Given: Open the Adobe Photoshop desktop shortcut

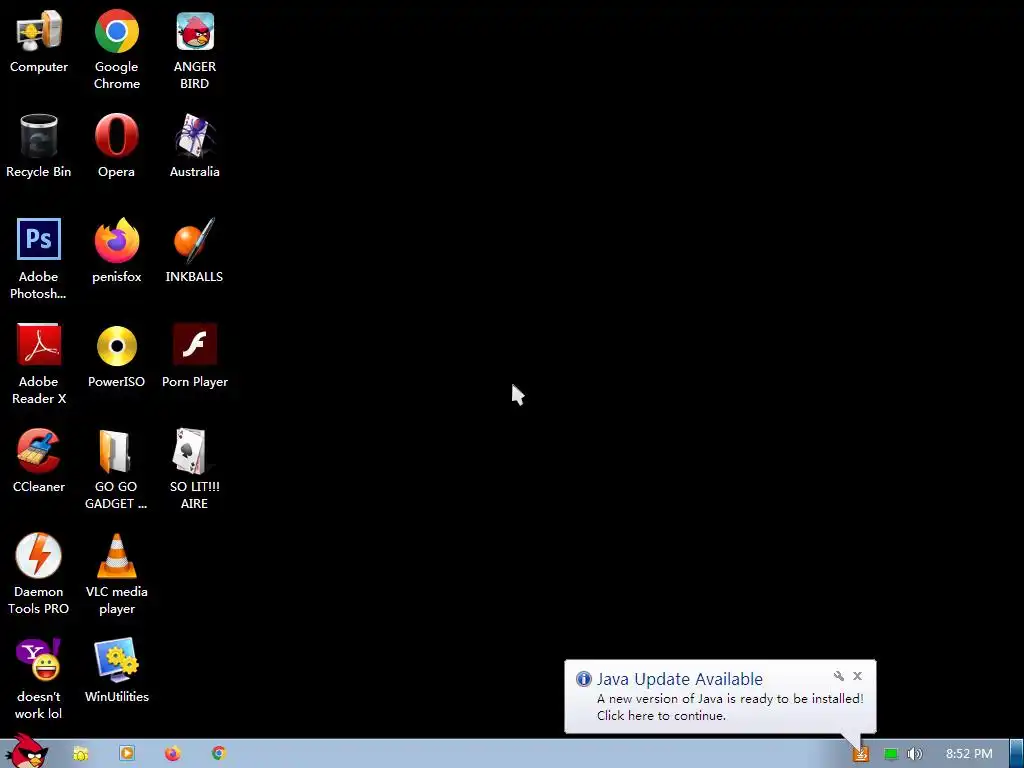Looking at the screenshot, I should pos(39,259).
